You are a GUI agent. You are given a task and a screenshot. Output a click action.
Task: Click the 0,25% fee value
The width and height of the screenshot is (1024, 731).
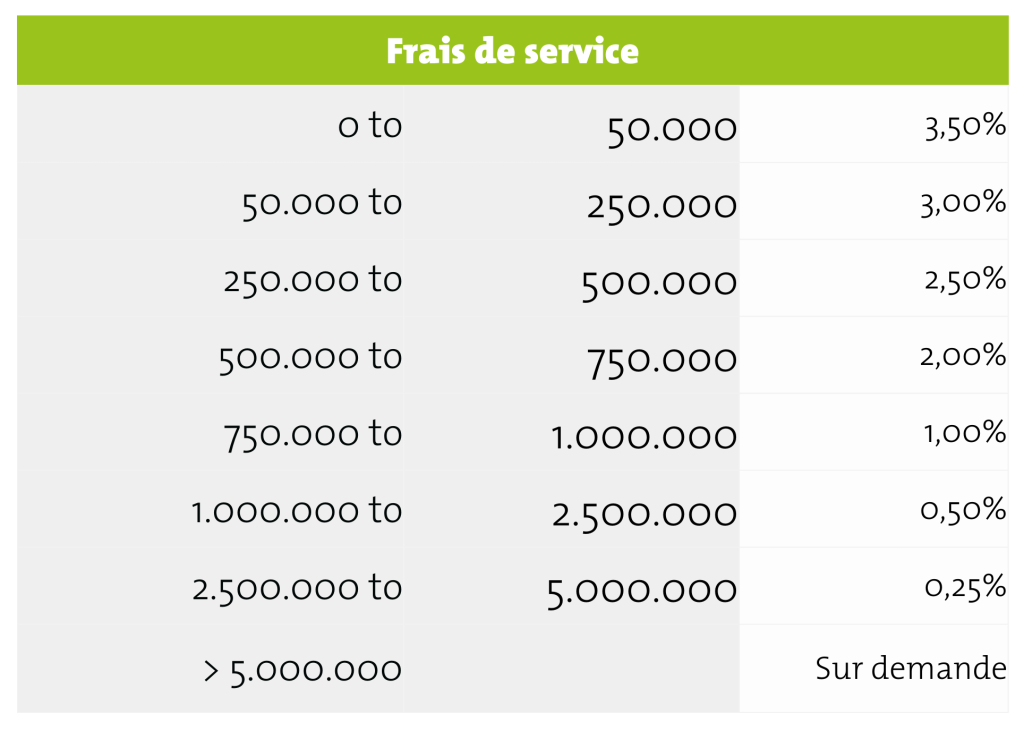coord(965,587)
